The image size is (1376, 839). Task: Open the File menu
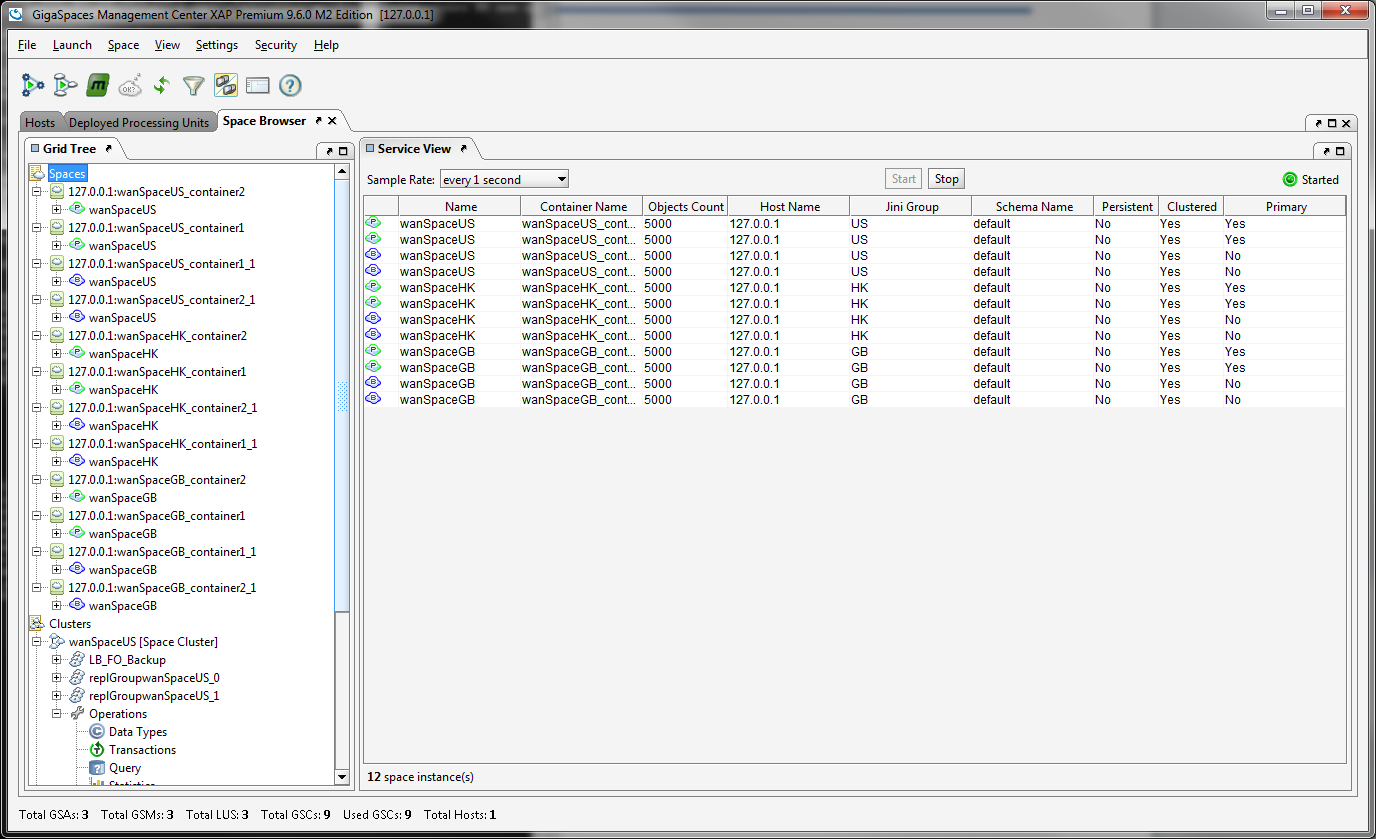point(27,45)
